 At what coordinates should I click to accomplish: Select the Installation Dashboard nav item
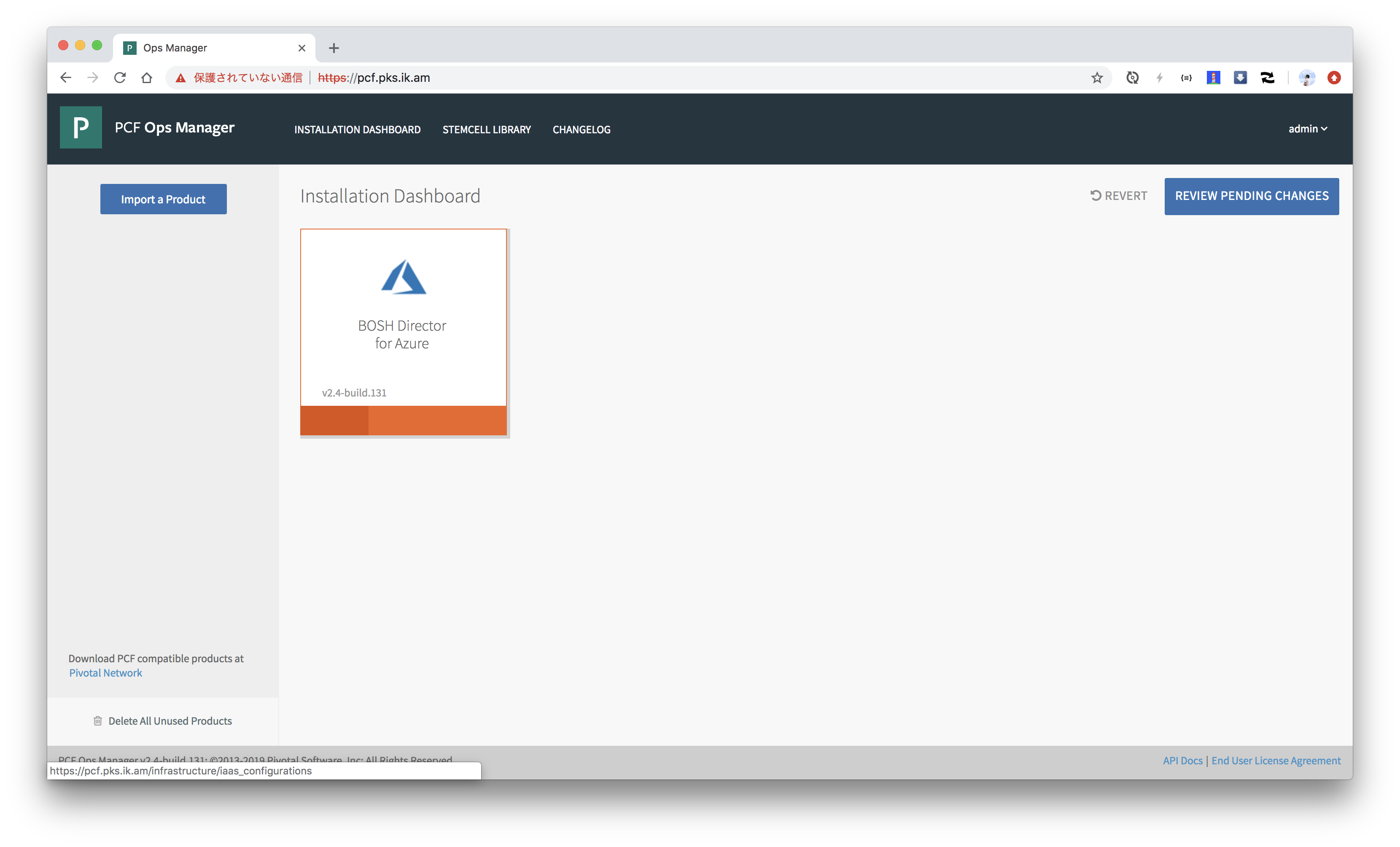358,129
